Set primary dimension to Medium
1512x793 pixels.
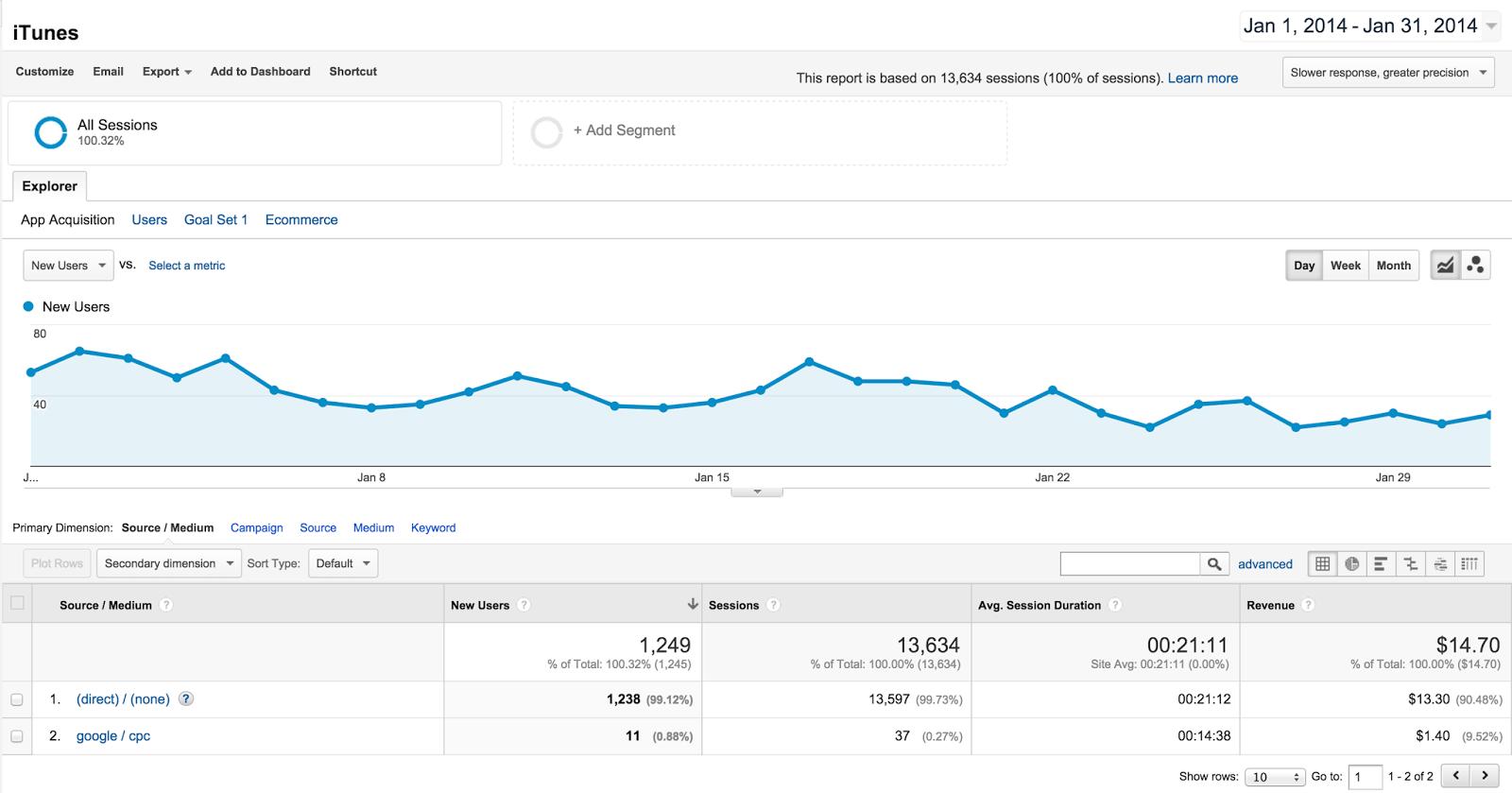pos(374,528)
